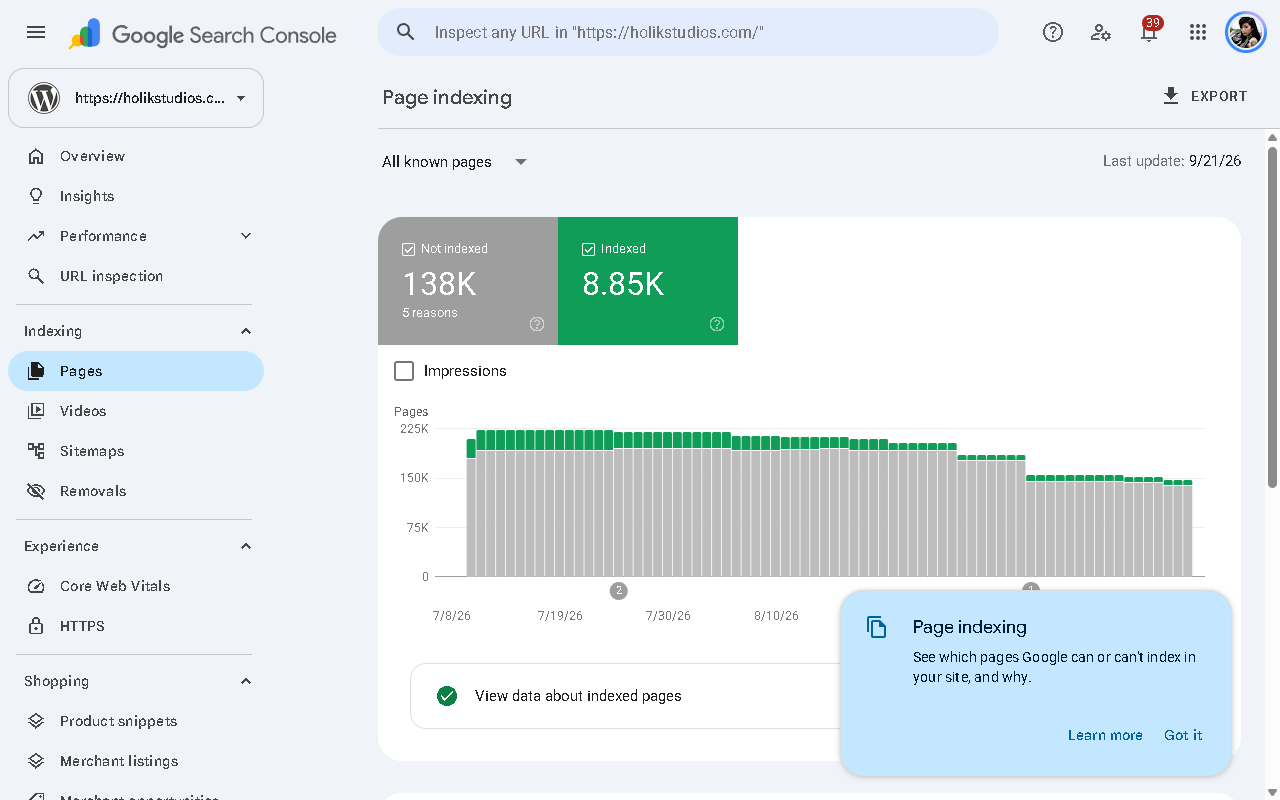Click the Merchant listings layers icon
Viewport: 1280px width, 800px height.
click(x=36, y=761)
